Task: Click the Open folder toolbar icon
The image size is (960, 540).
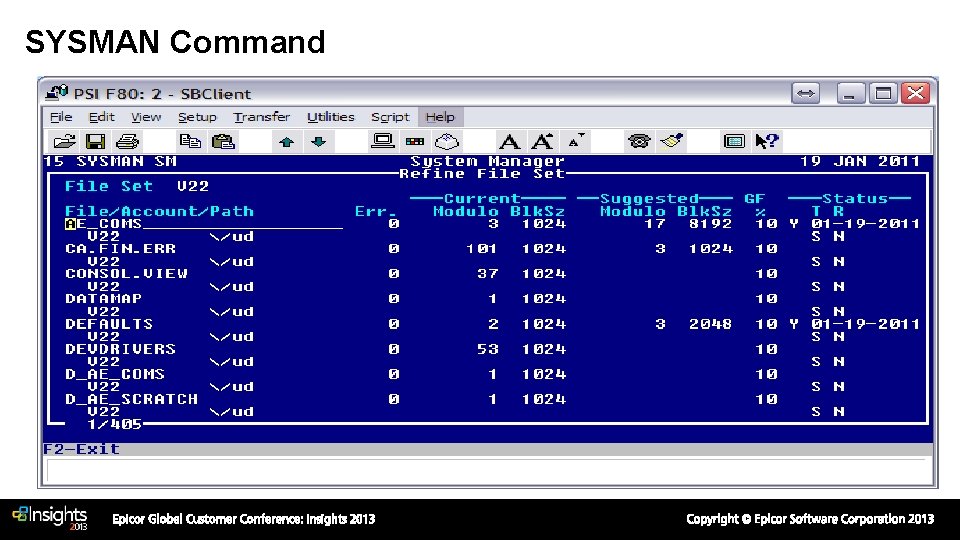Action: (64, 141)
